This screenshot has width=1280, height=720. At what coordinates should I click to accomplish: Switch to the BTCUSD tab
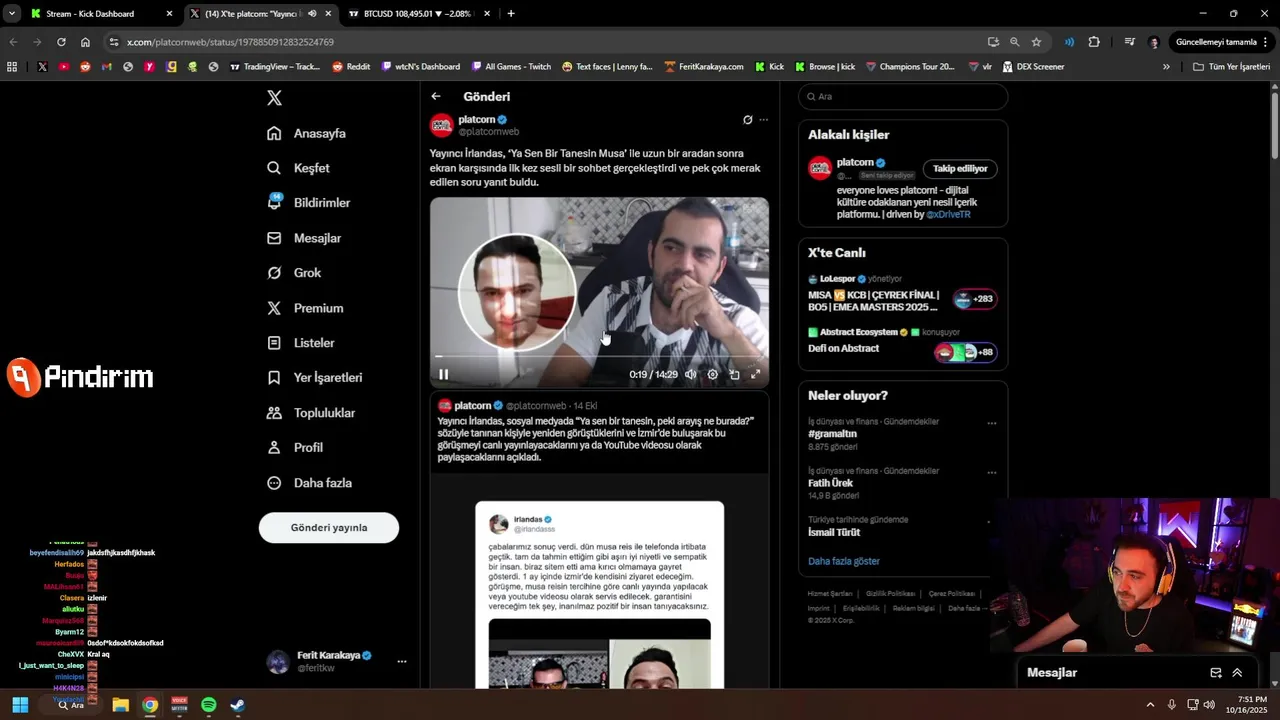pyautogui.click(x=420, y=14)
